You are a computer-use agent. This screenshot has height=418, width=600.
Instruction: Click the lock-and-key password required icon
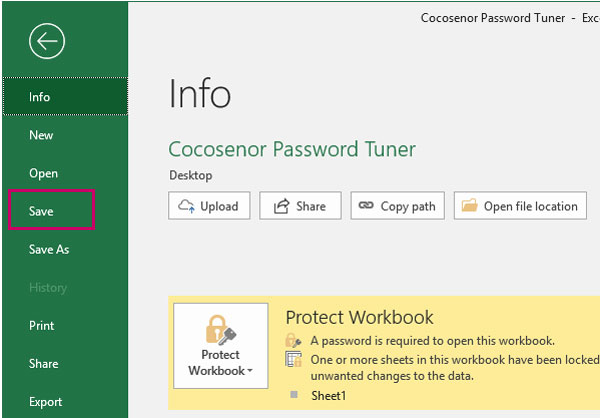click(293, 340)
